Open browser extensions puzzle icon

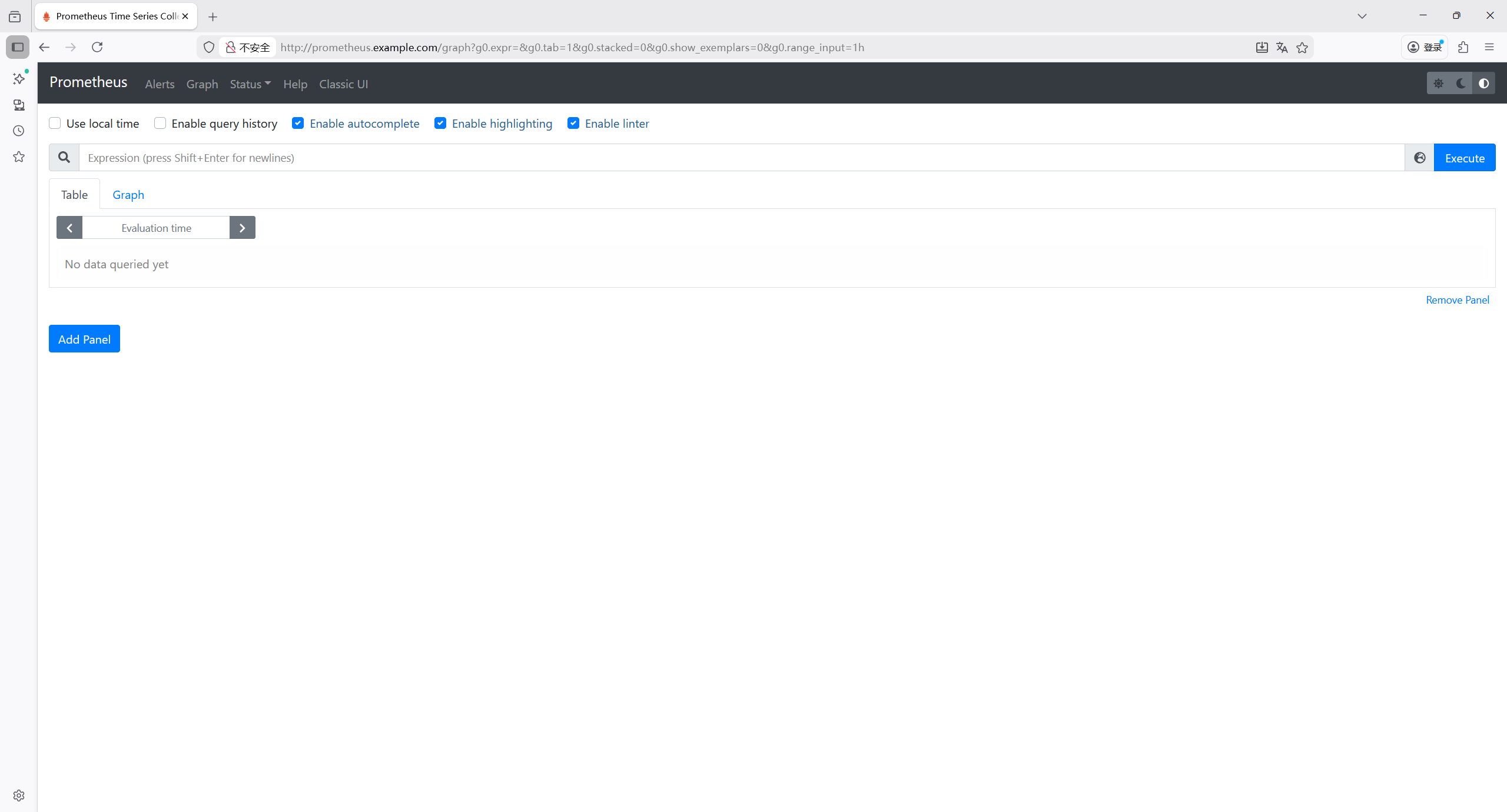[1463, 47]
